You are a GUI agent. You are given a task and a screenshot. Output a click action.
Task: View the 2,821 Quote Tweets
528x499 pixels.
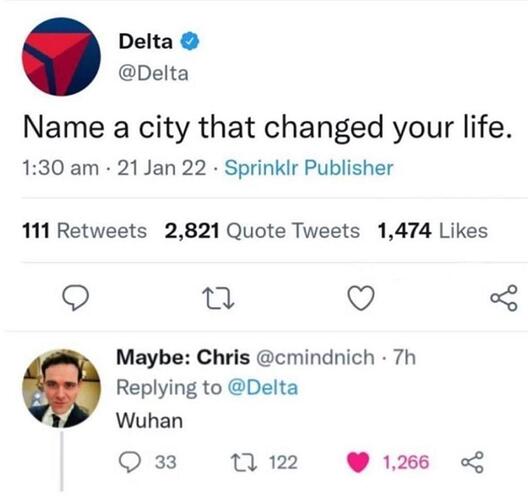pos(262,231)
